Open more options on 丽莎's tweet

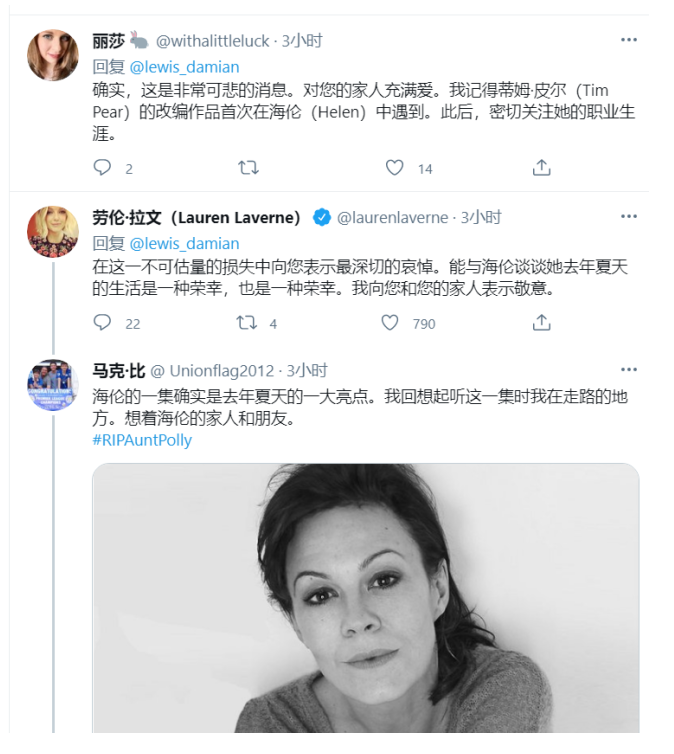coord(628,40)
